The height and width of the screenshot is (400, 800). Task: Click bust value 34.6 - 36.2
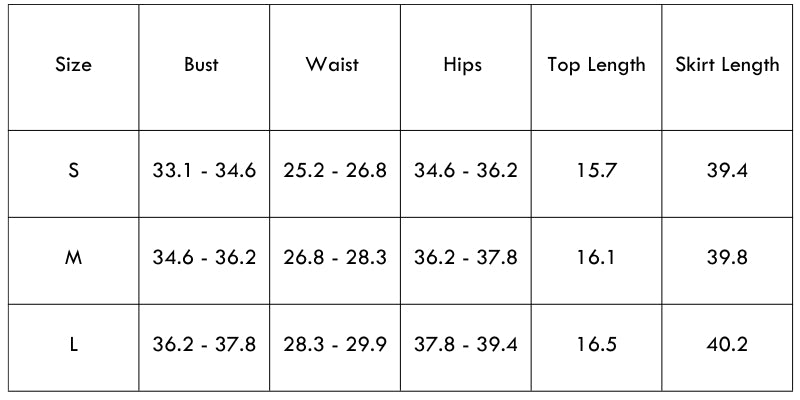[x=204, y=257]
